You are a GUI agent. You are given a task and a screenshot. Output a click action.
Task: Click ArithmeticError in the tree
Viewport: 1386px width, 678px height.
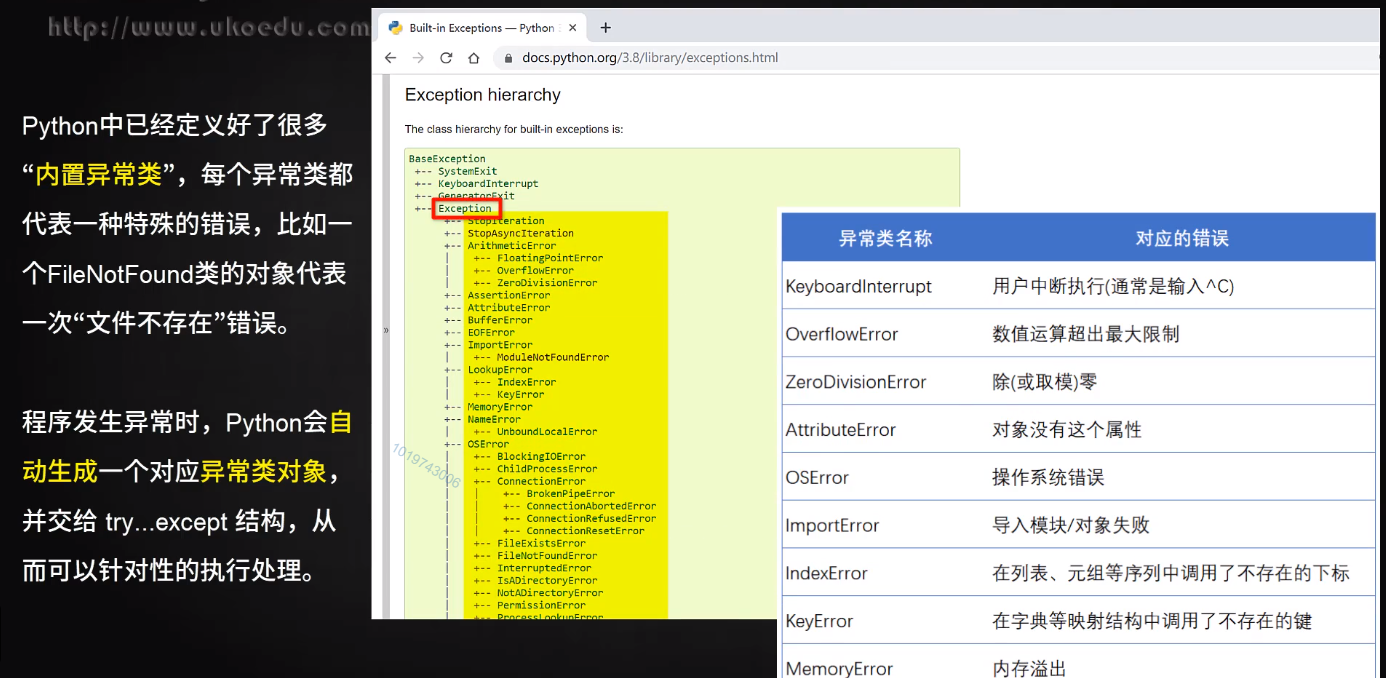511,246
